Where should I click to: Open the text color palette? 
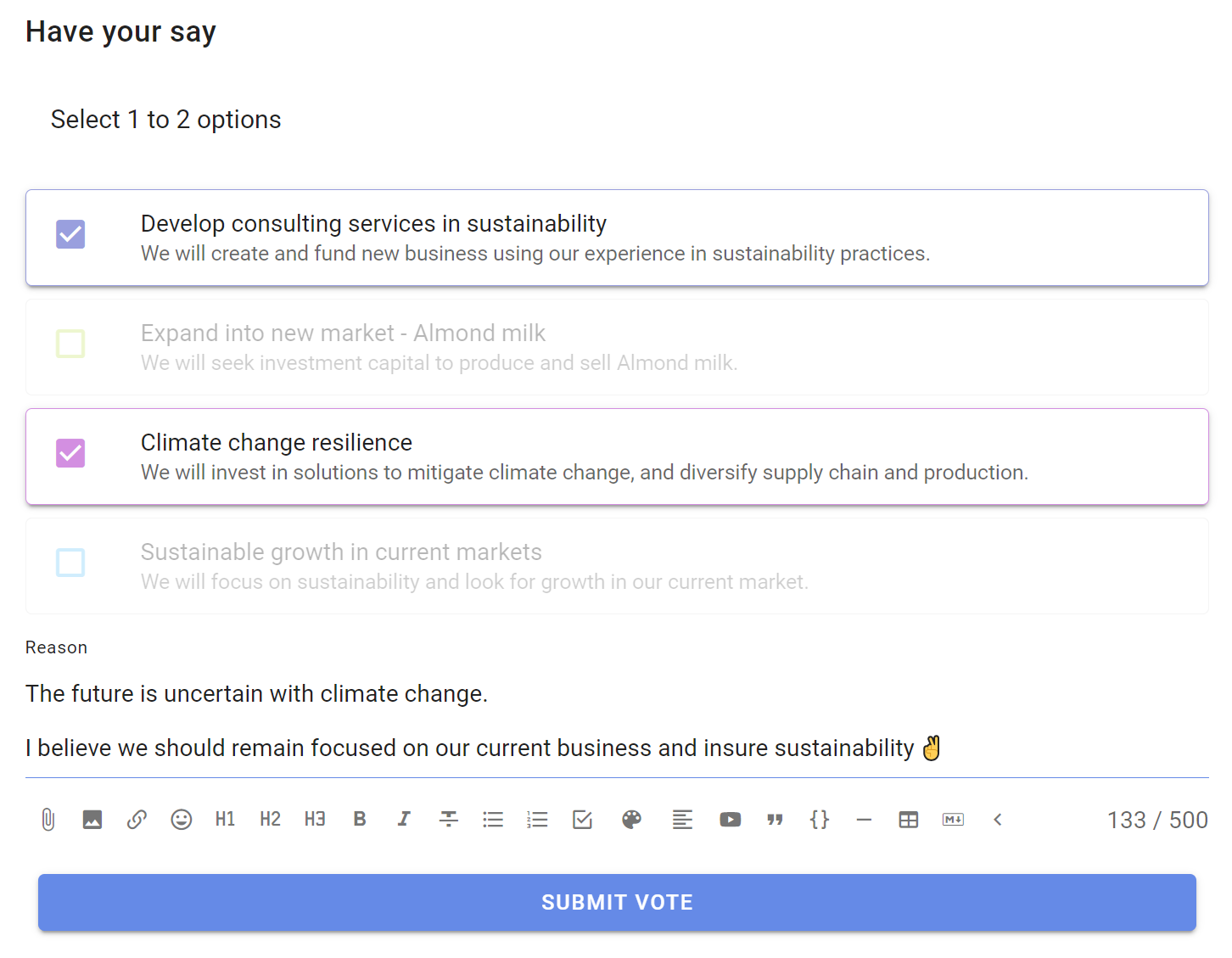coord(631,820)
